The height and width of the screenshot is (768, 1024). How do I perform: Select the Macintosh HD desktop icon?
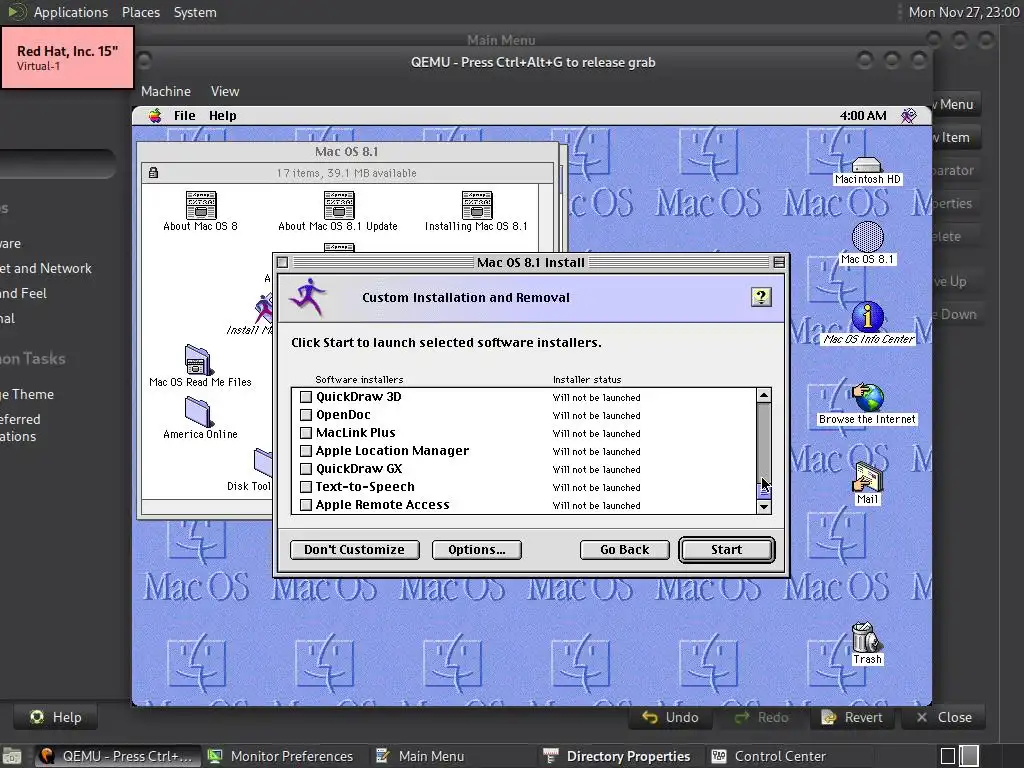point(867,164)
